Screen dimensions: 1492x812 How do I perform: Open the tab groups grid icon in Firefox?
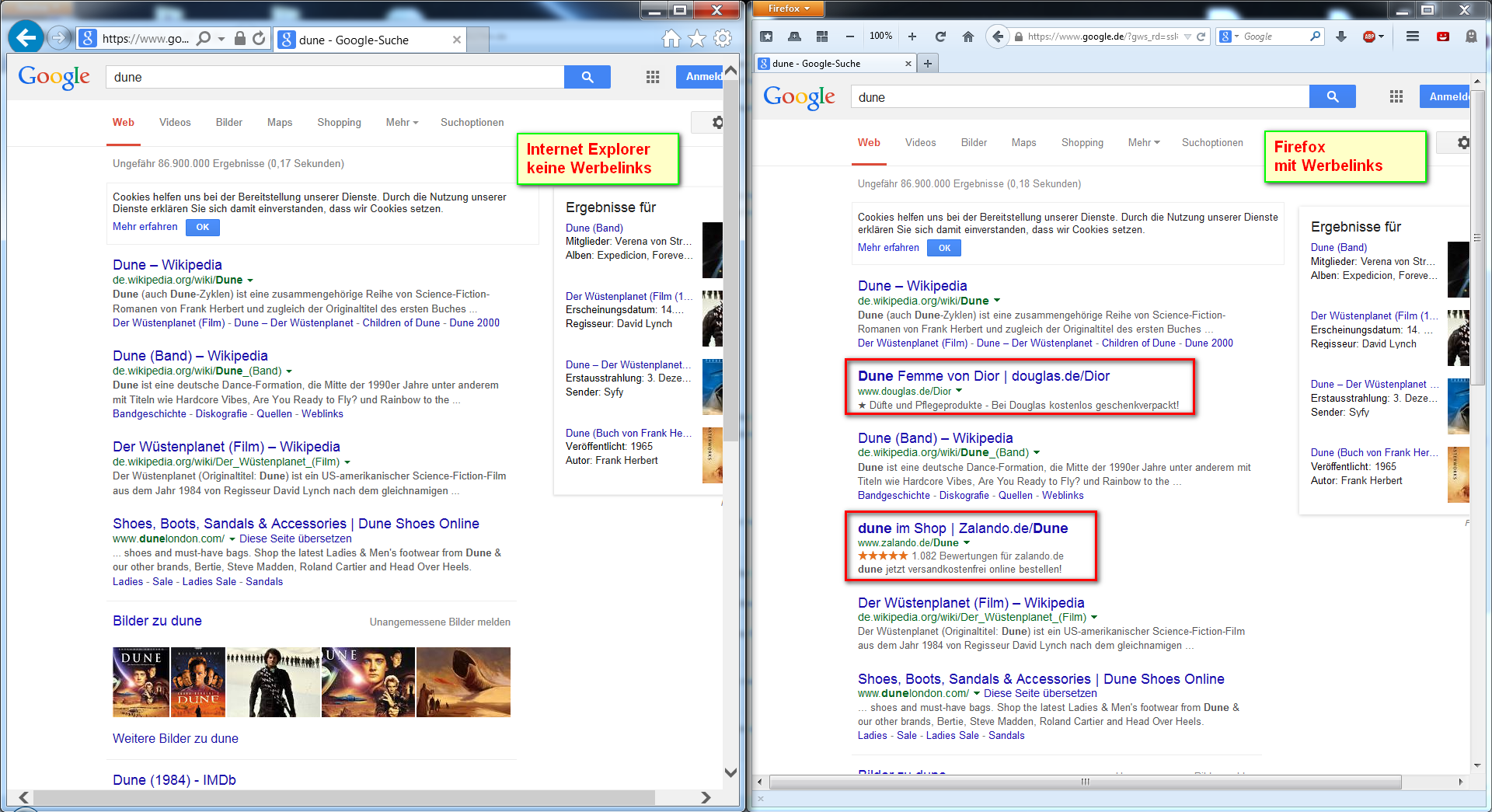coord(822,37)
